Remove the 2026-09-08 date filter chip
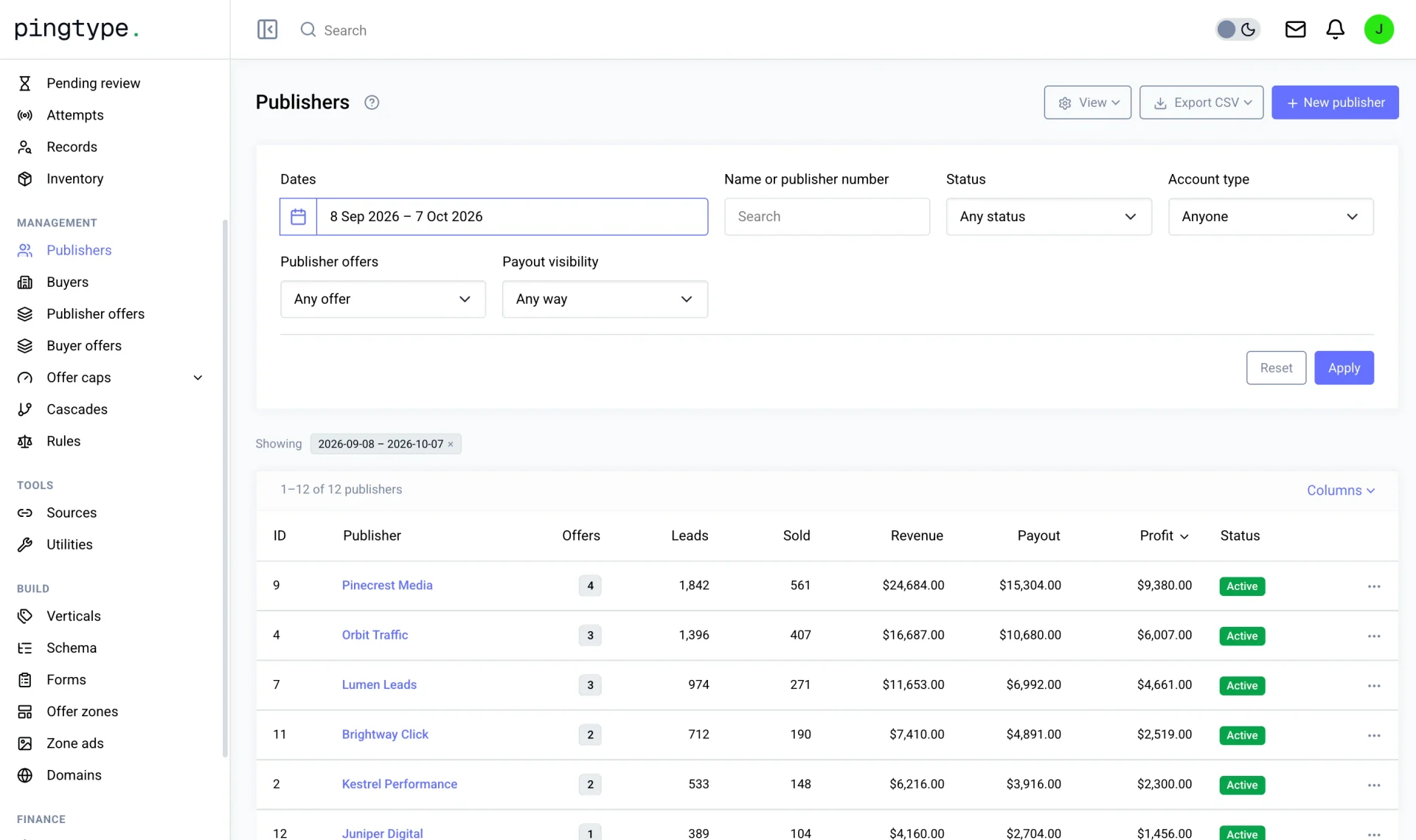Image resolution: width=1416 pixels, height=840 pixels. click(x=451, y=444)
